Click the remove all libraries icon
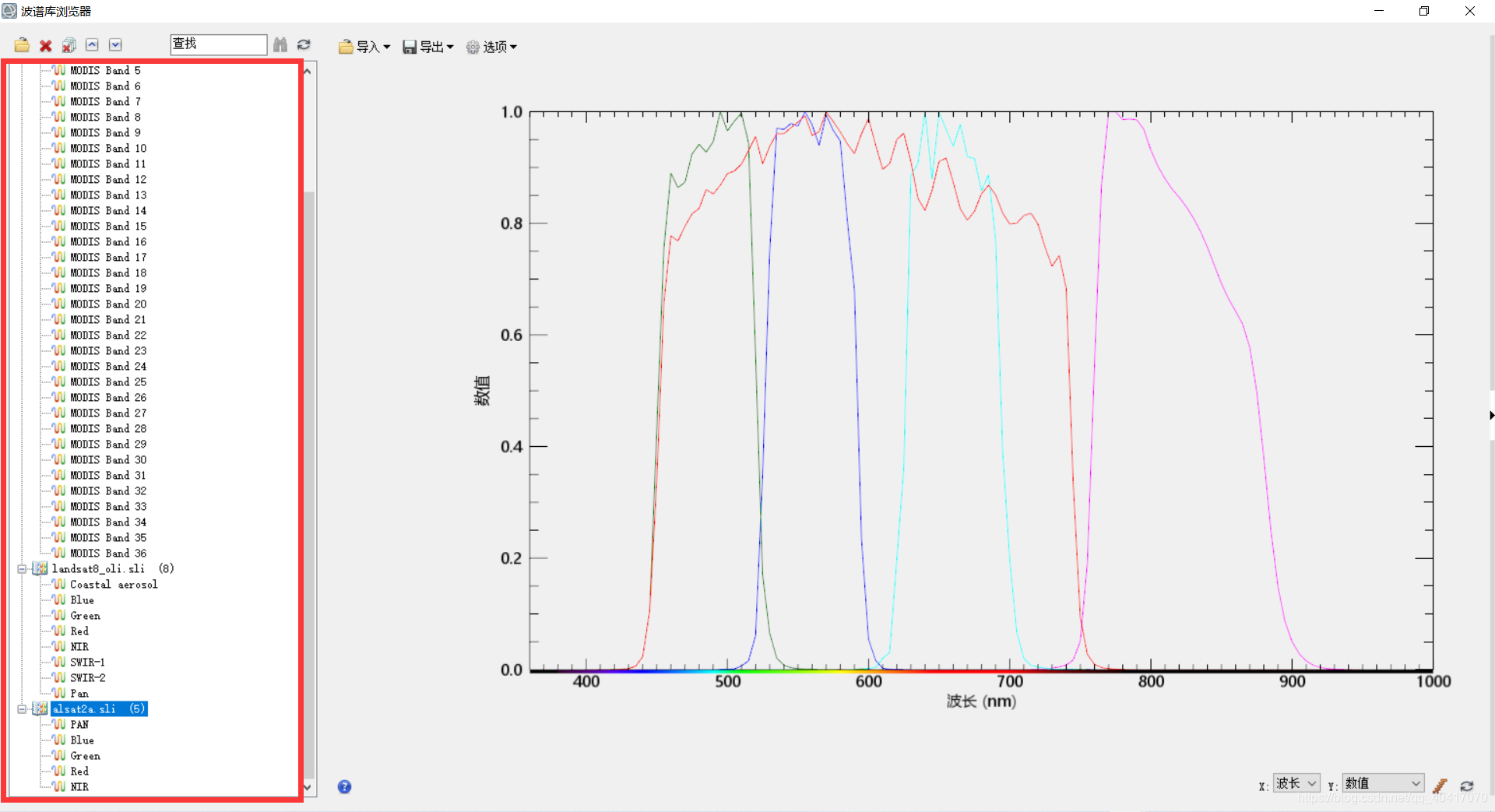This screenshot has width=1495, height=812. (69, 45)
